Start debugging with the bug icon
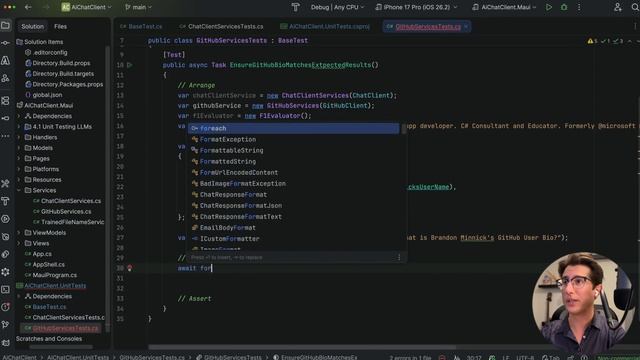 click(564, 7)
